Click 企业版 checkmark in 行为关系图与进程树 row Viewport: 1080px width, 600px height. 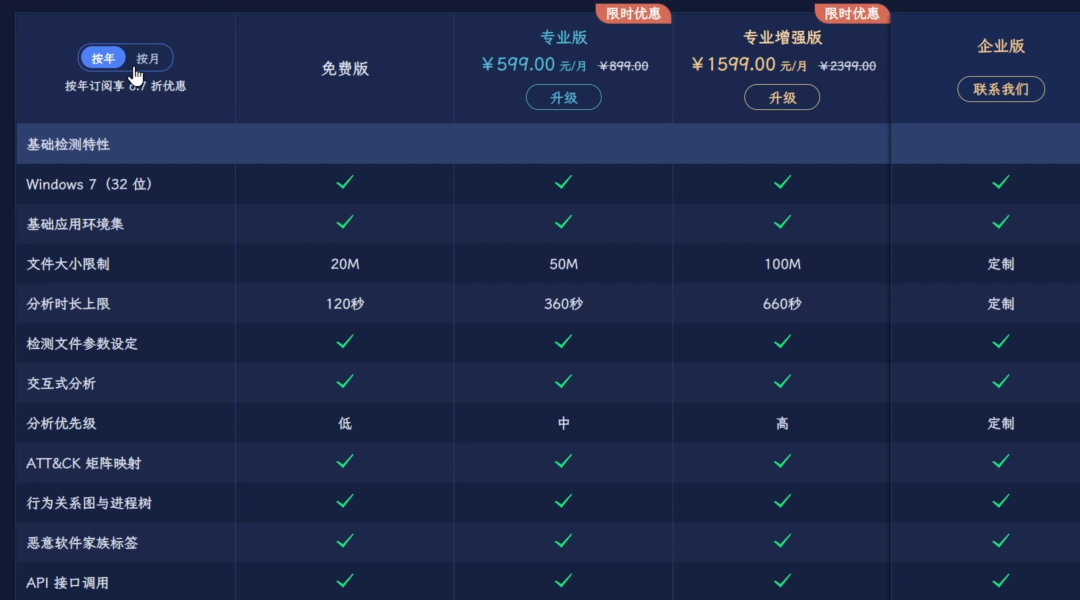[1001, 501]
